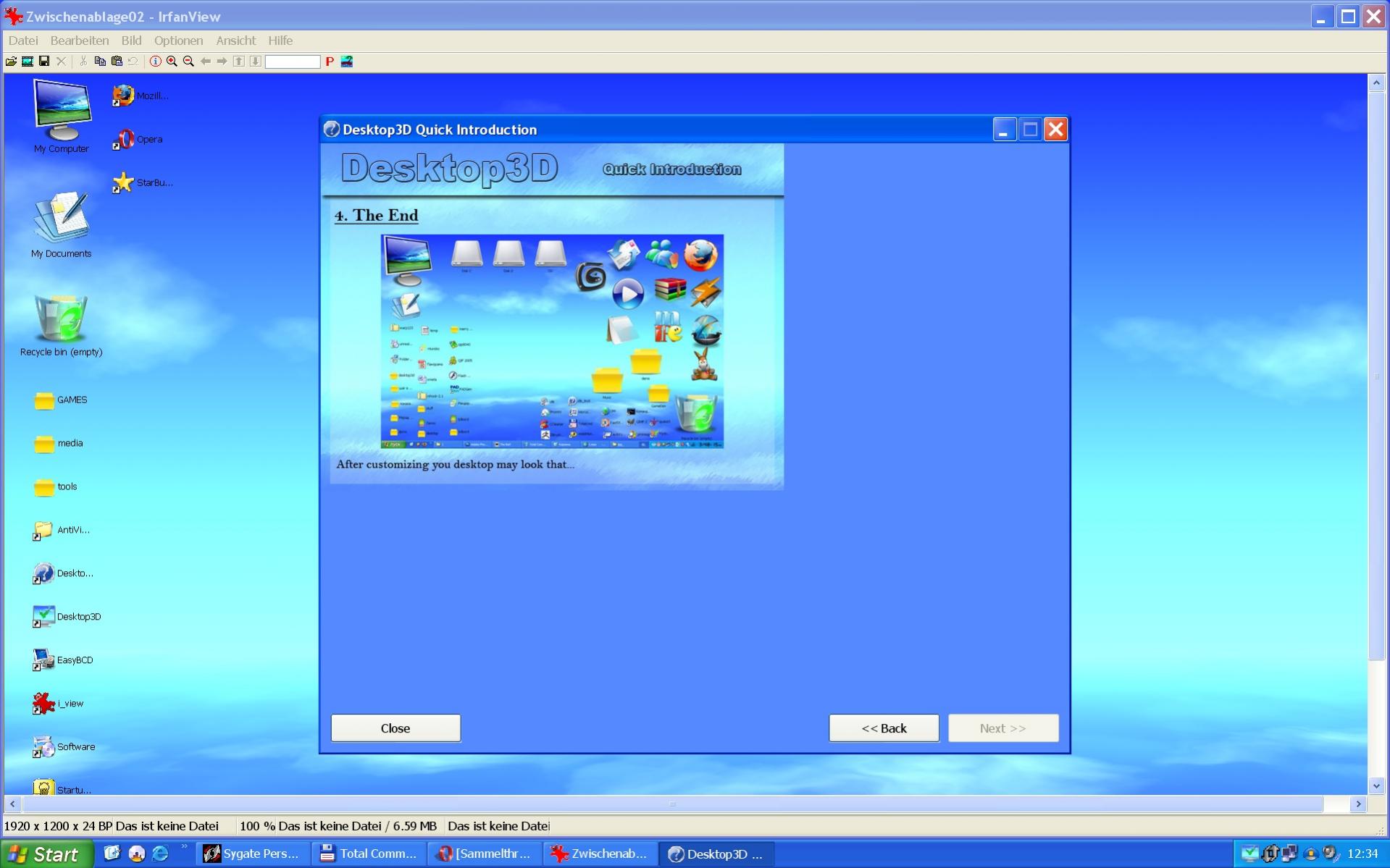Click the Zoom Out magnifier icon
Screen dimensions: 1390x868
coord(188,62)
